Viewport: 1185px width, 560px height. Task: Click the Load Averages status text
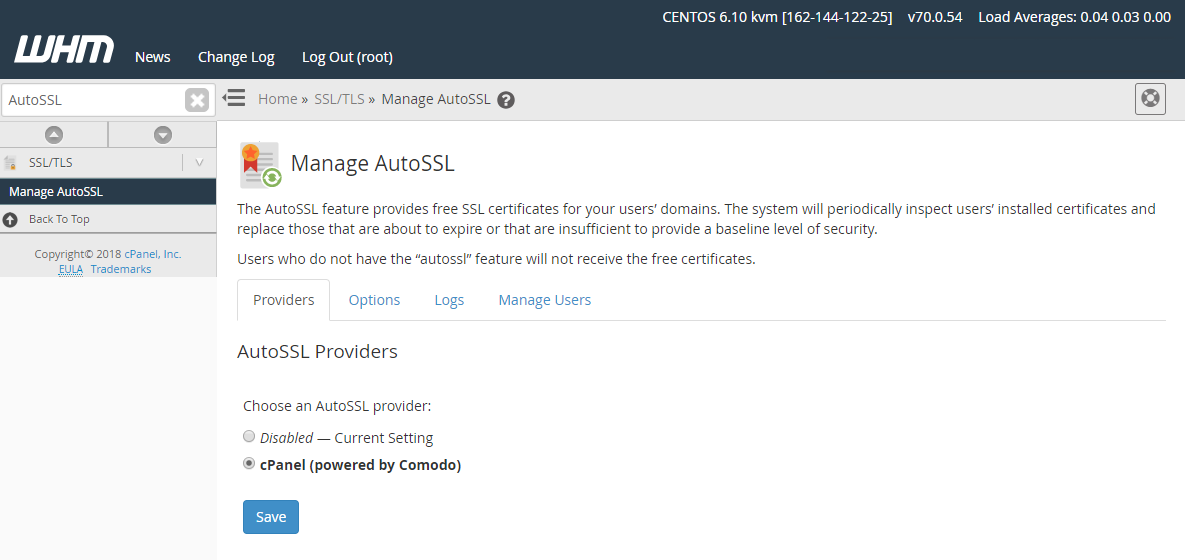click(x=1075, y=17)
